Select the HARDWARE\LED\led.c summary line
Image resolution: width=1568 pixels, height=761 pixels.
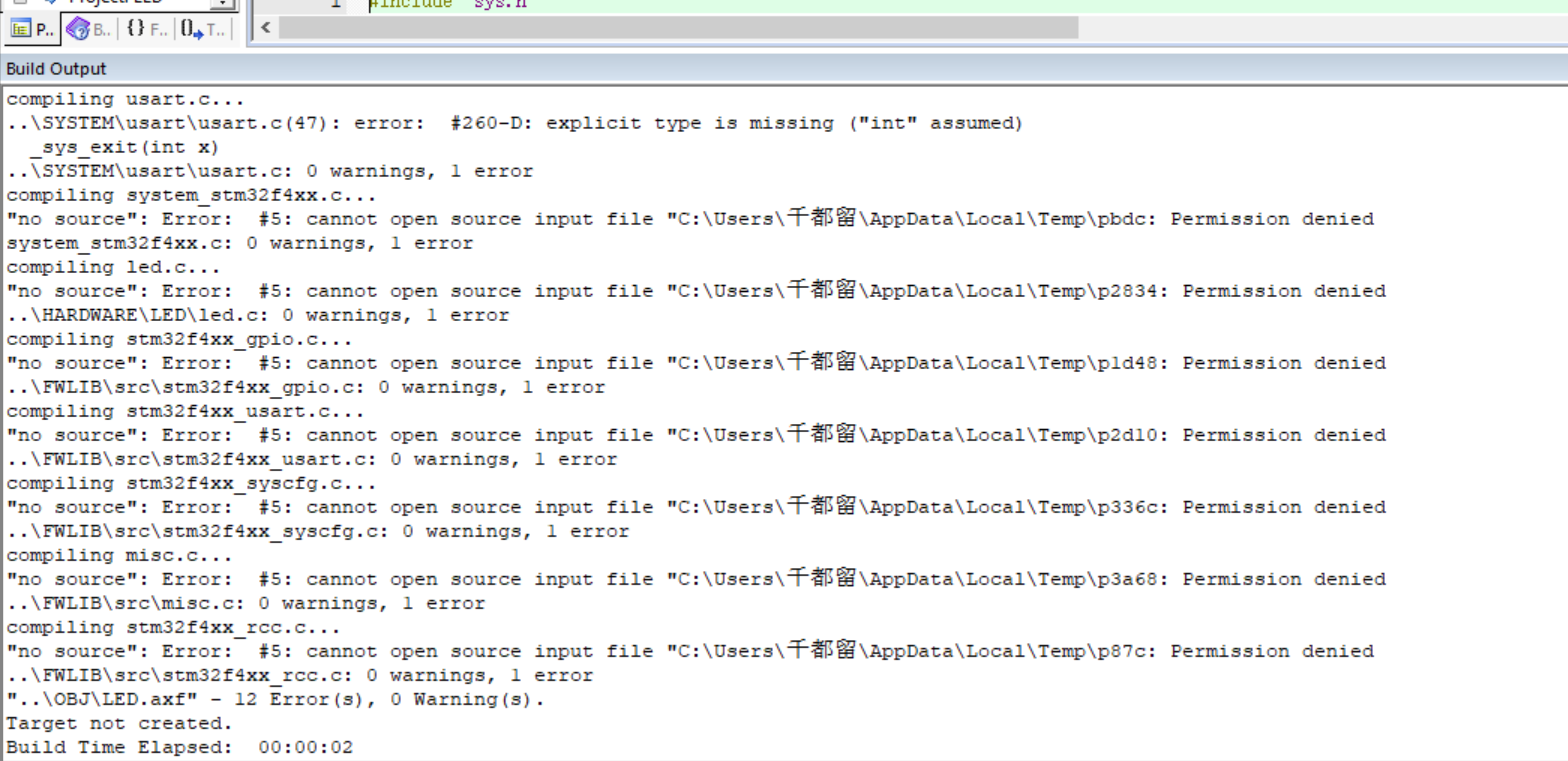[x=258, y=315]
